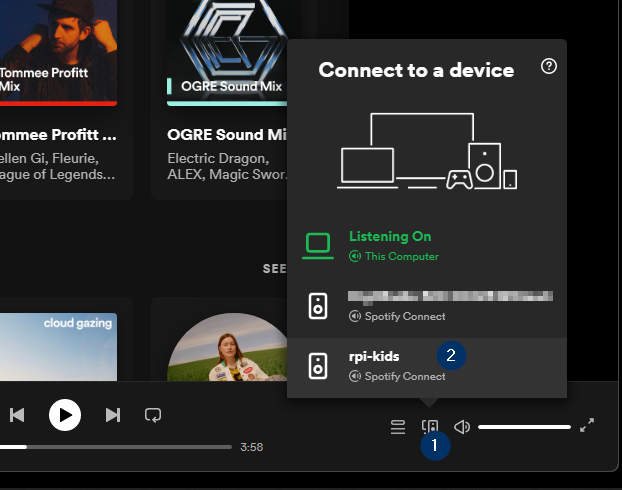
Task: Open the play queue icon
Action: (x=398, y=427)
